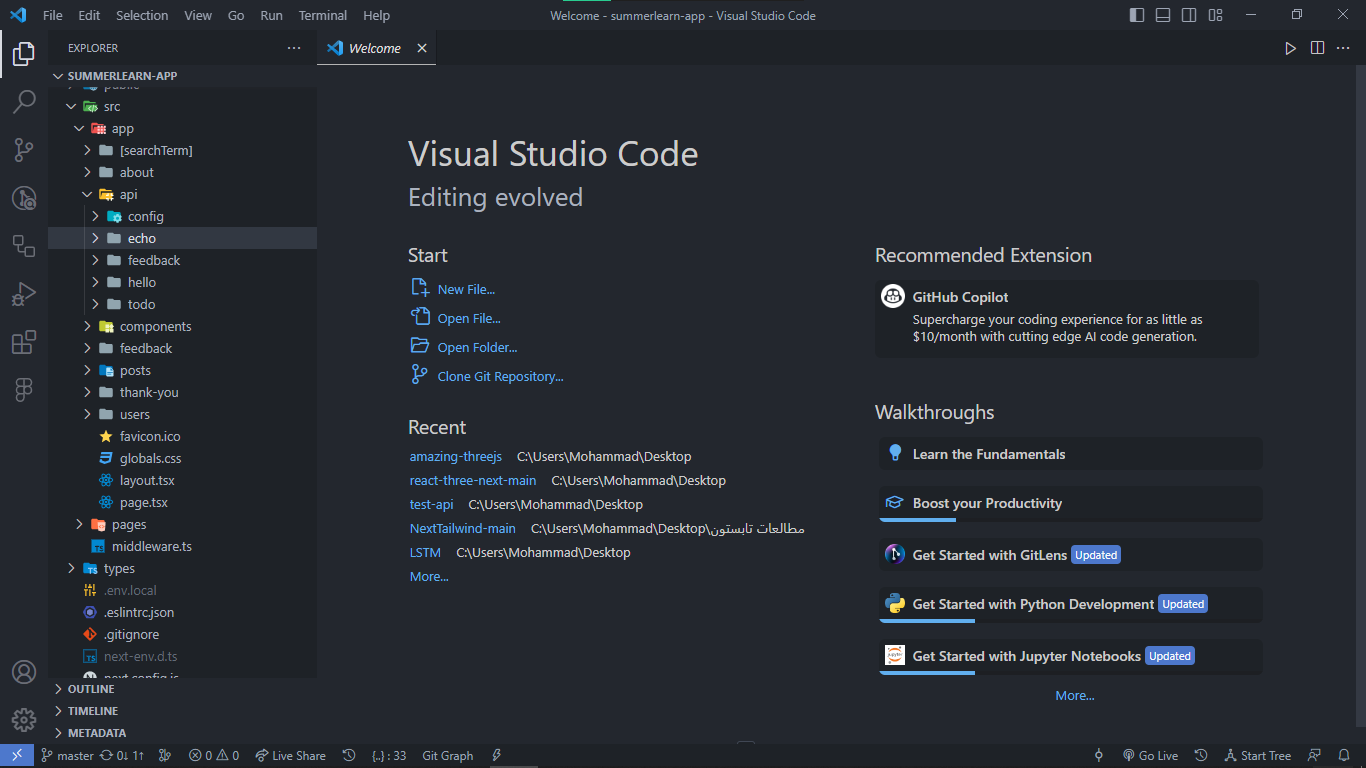This screenshot has width=1366, height=768.
Task: Click the lightning bolt status bar icon
Action: (x=497, y=756)
